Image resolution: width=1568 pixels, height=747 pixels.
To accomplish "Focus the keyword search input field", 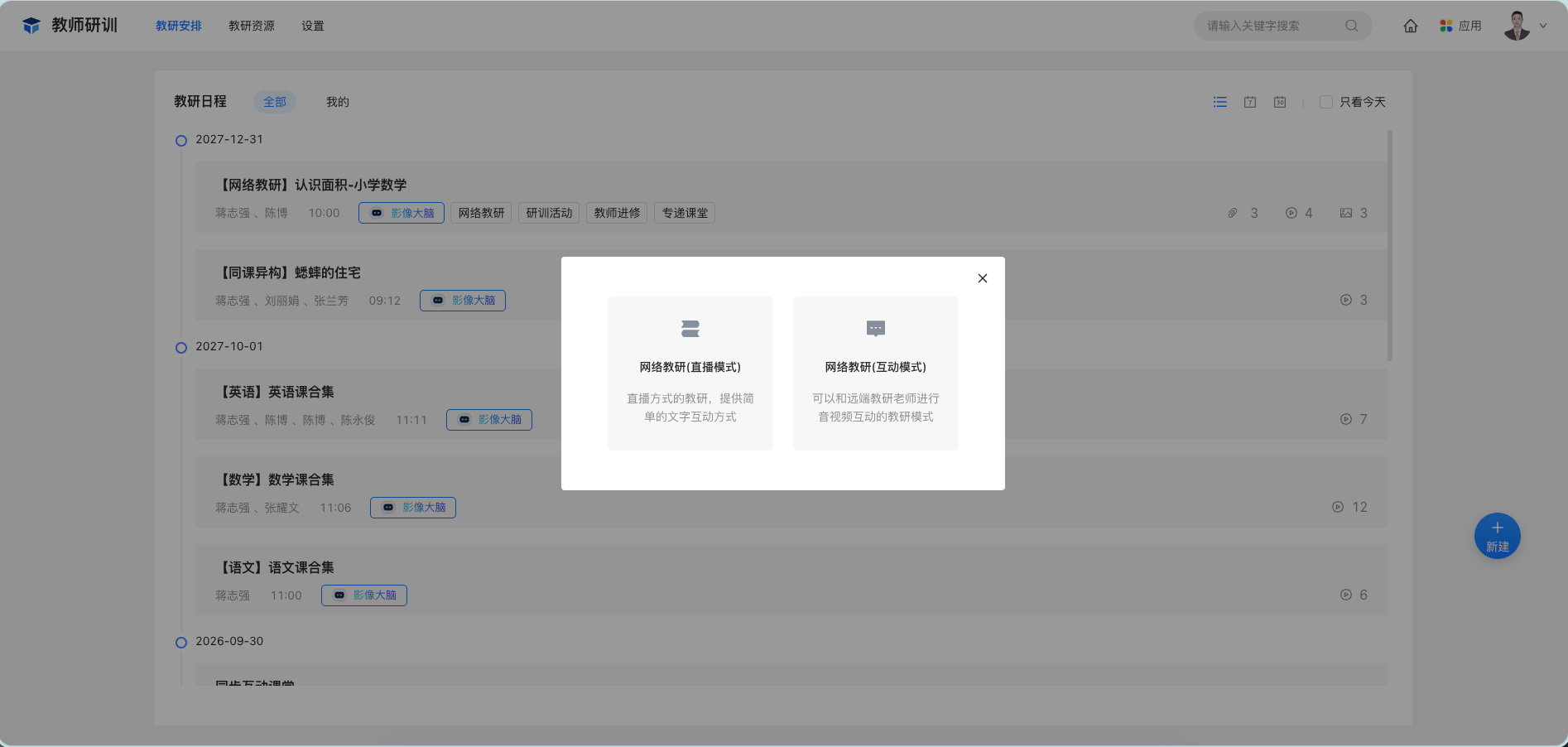I will click(1271, 26).
